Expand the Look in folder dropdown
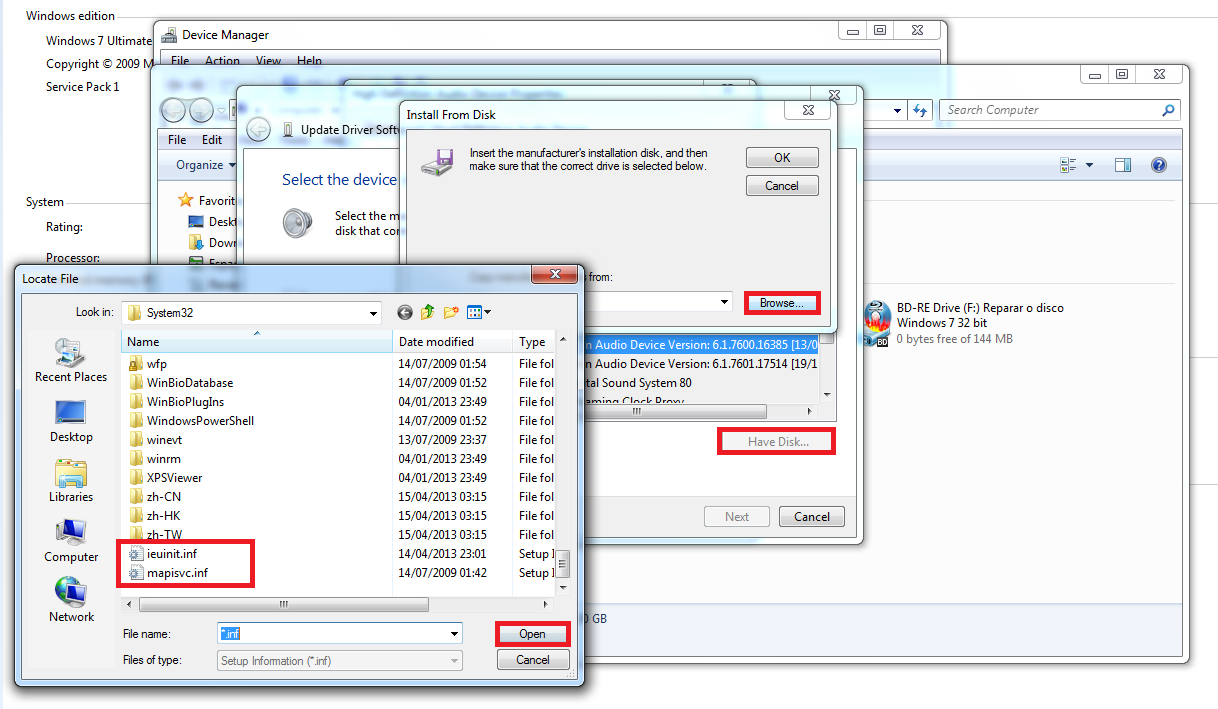 point(372,312)
